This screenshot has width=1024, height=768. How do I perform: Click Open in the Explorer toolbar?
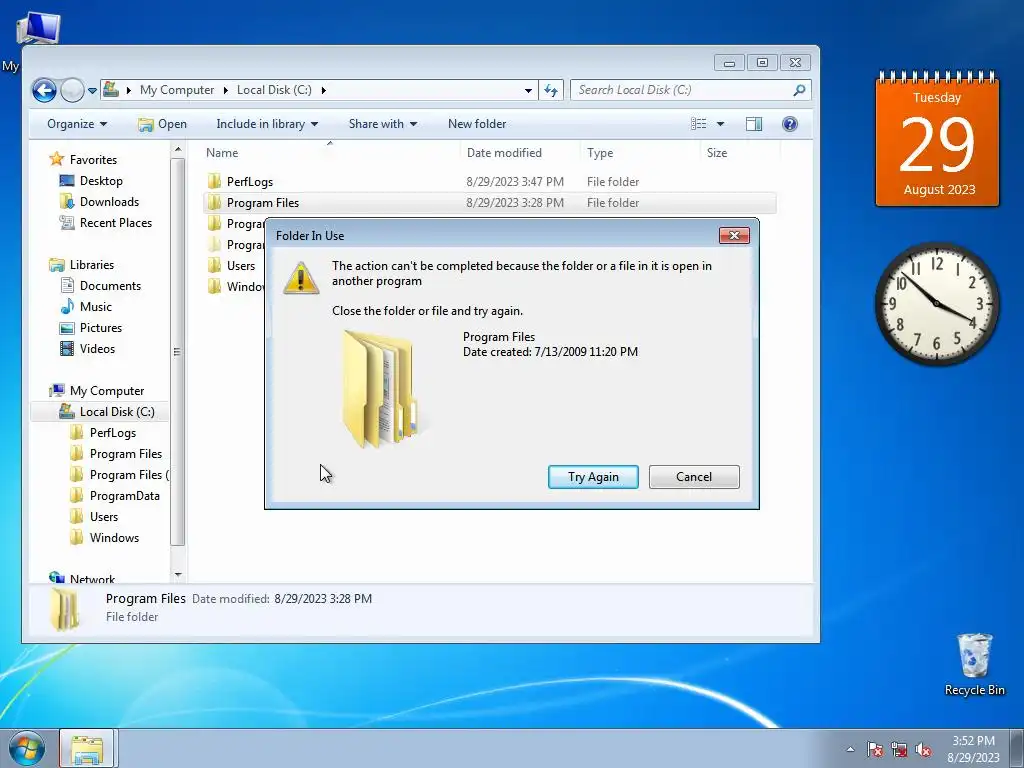point(163,124)
